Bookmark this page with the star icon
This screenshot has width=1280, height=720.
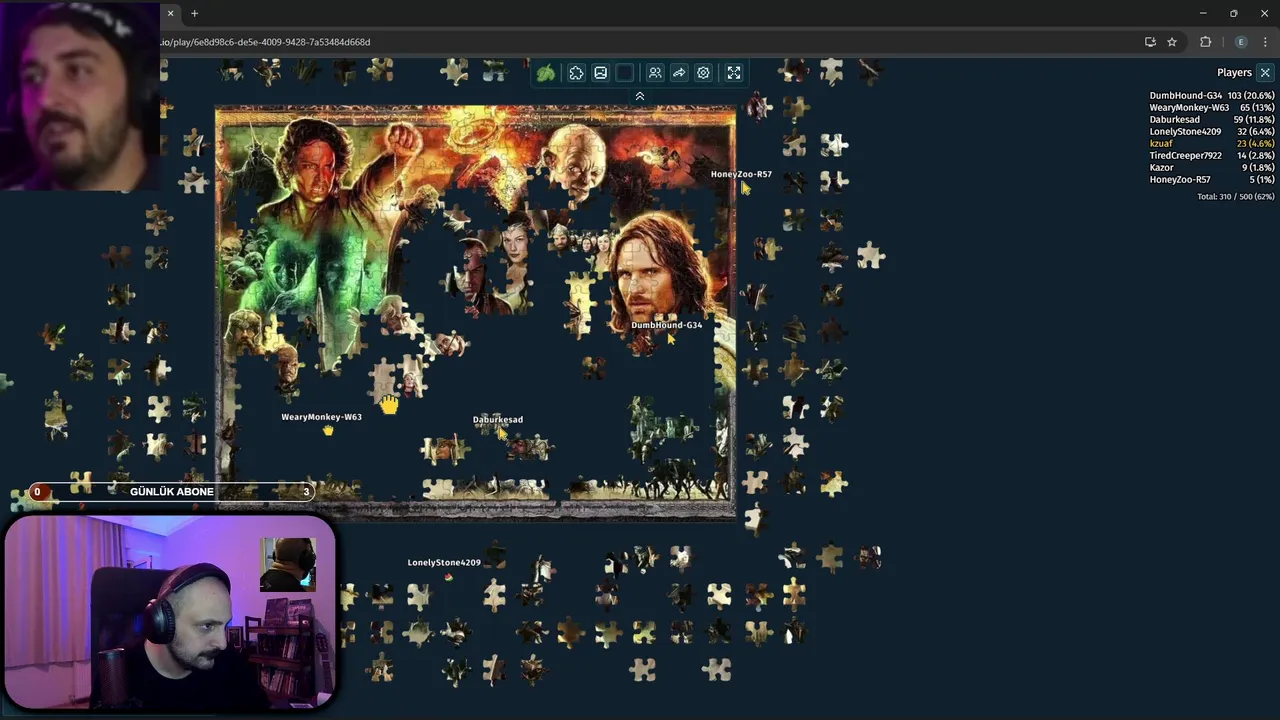click(1172, 42)
